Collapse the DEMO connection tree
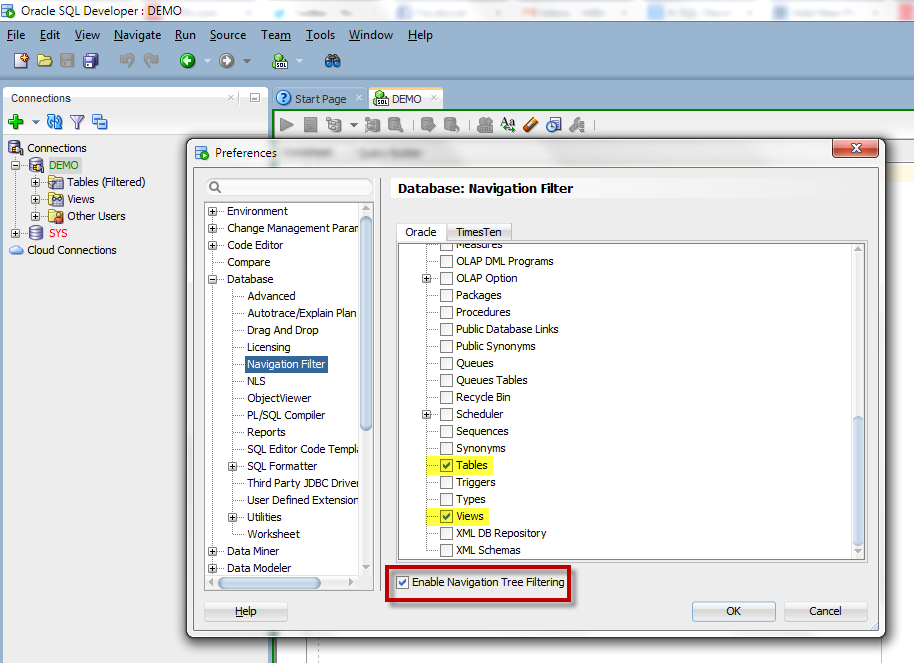The width and height of the screenshot is (914, 663). point(14,164)
